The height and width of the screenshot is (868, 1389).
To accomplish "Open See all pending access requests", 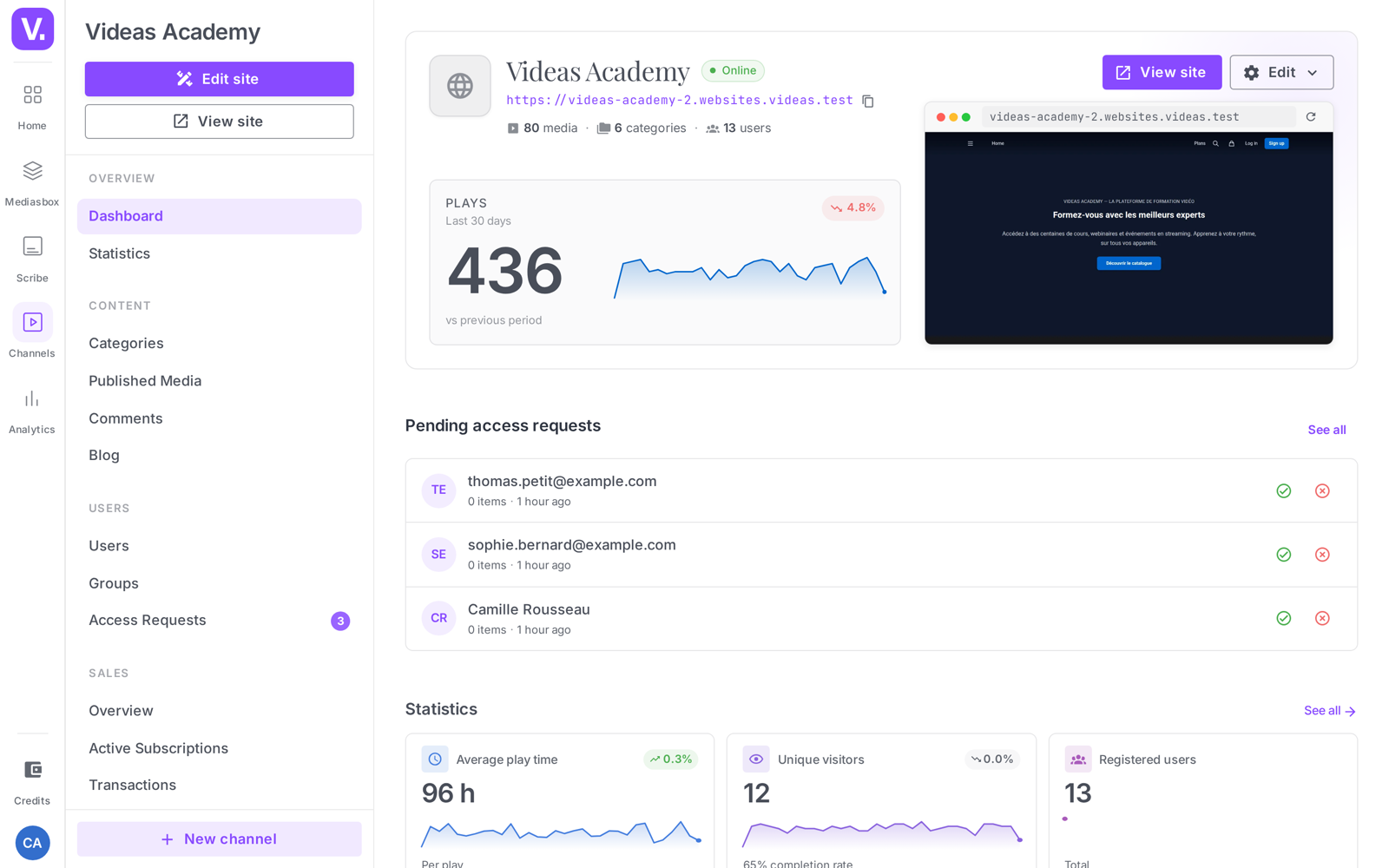I will [x=1326, y=430].
